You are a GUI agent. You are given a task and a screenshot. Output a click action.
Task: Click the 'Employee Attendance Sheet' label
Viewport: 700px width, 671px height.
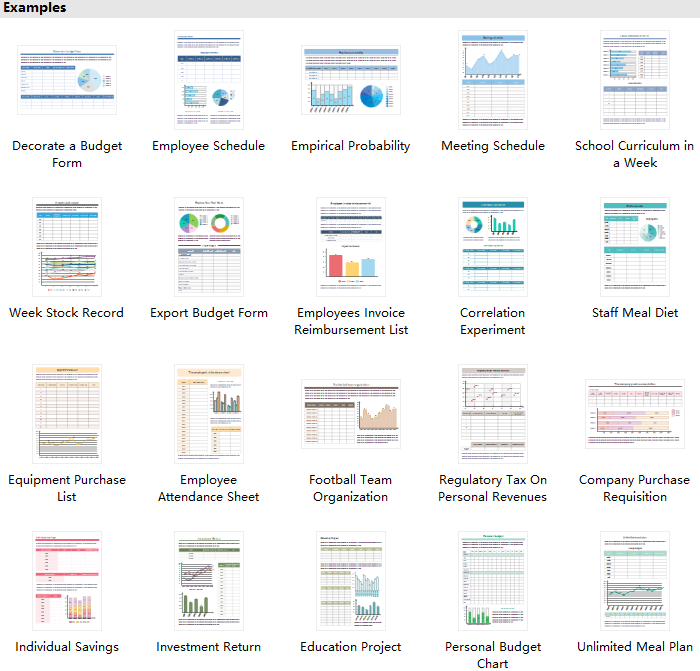click(x=208, y=488)
